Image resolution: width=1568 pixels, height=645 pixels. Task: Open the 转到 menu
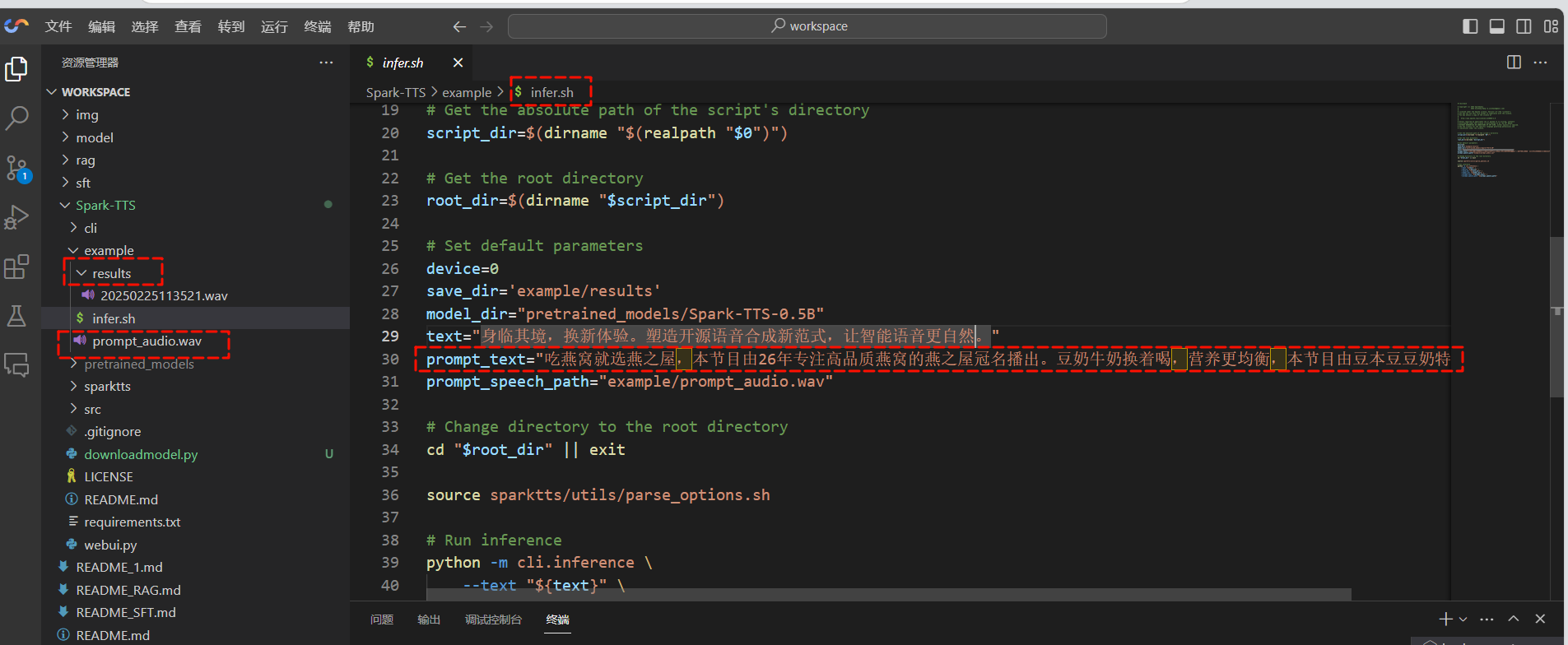coord(231,26)
